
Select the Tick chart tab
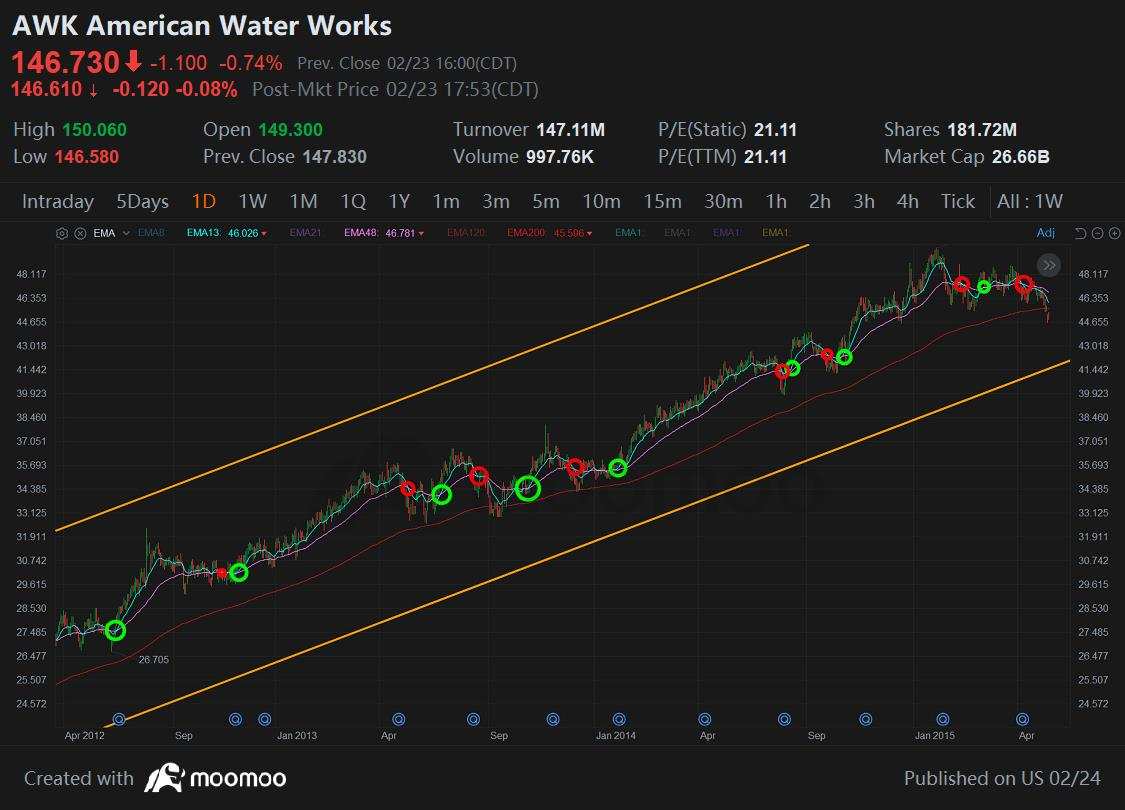coord(958,202)
